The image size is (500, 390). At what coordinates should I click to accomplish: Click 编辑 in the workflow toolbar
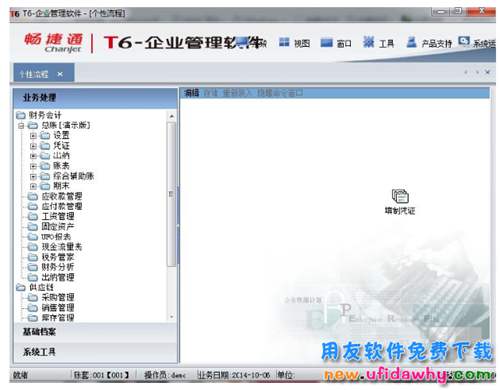tap(191, 93)
